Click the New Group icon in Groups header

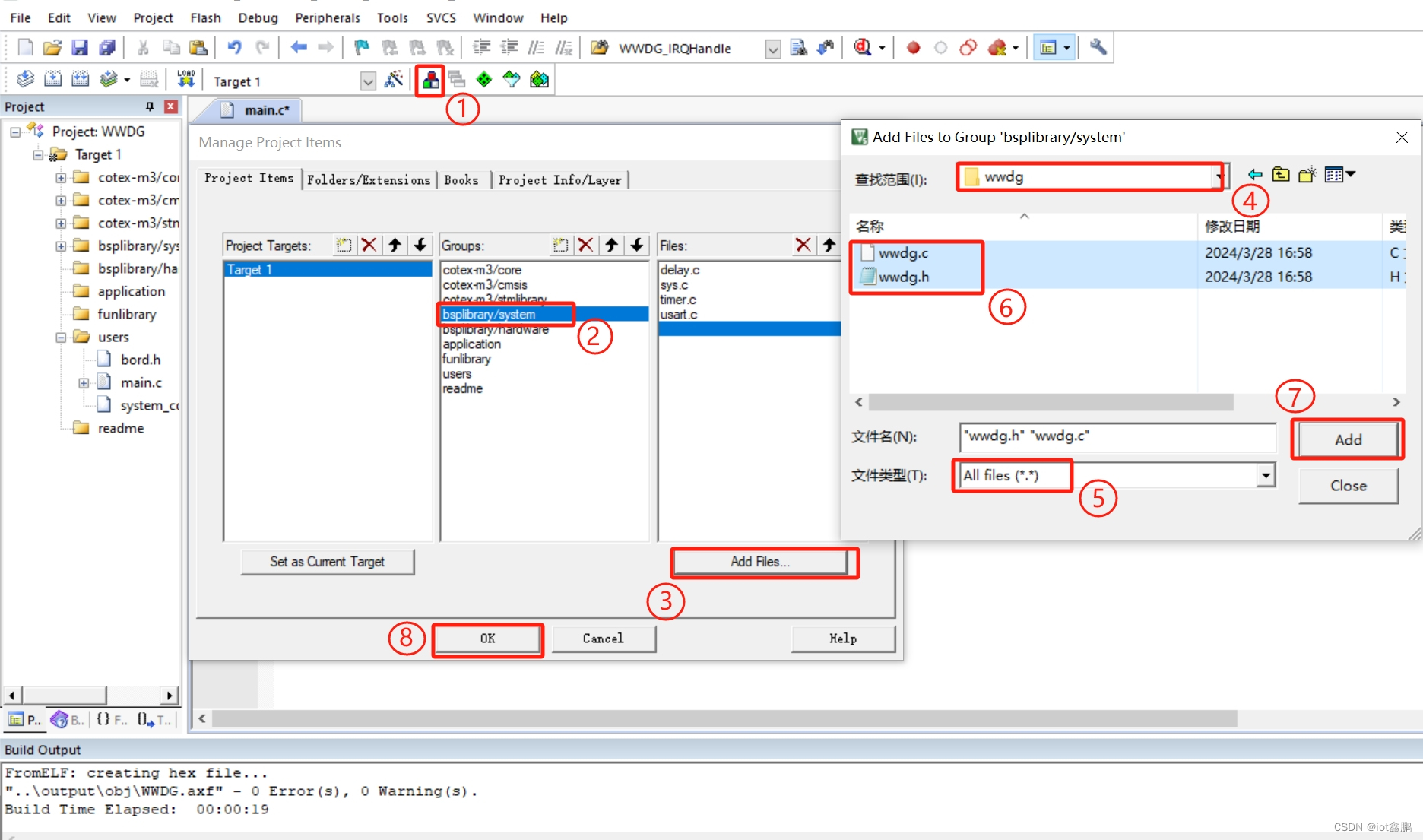point(560,245)
